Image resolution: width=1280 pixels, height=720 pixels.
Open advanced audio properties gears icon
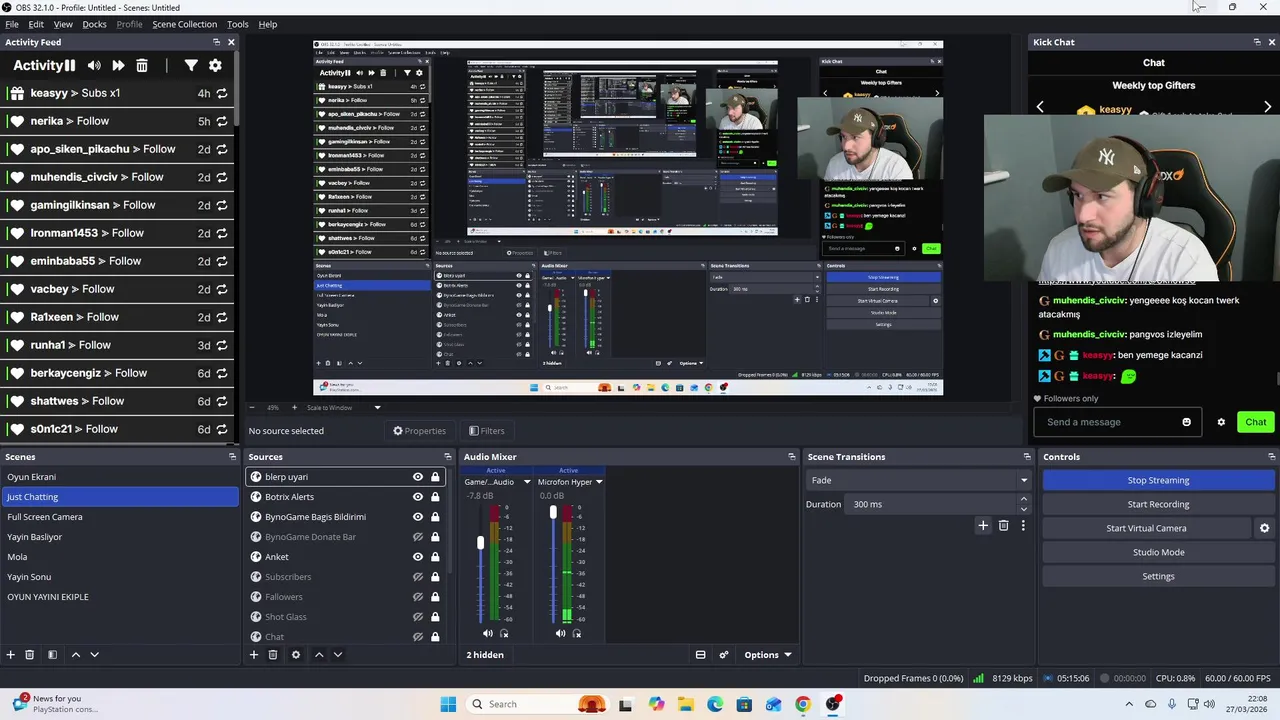[725, 655]
